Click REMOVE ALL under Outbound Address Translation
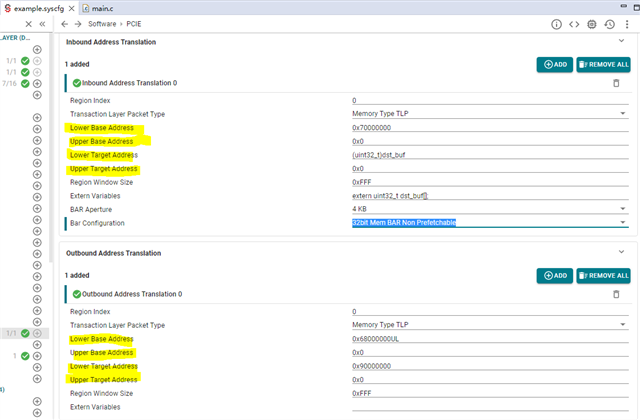 pos(603,275)
